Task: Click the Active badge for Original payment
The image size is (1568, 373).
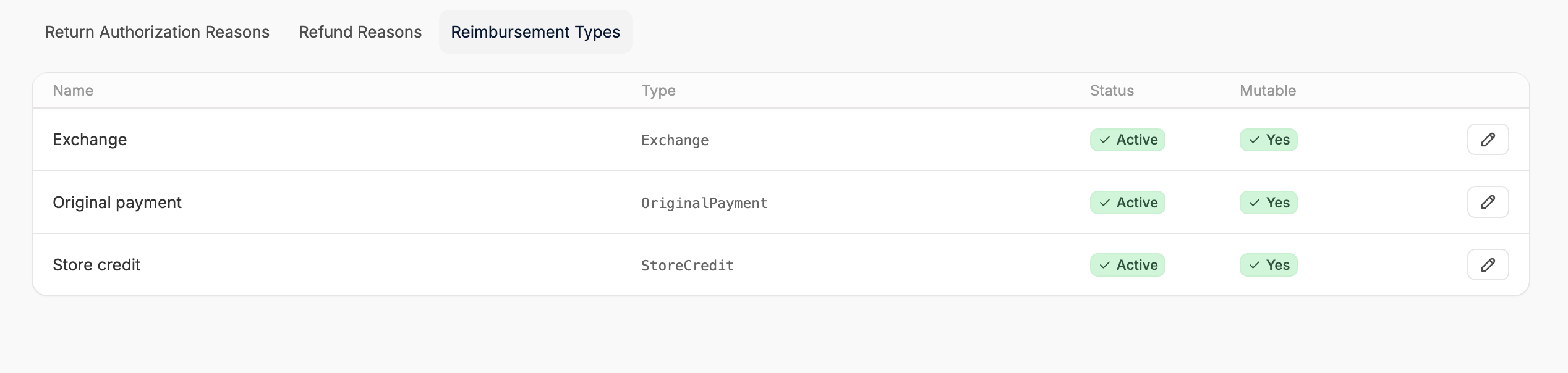Action: point(1127,203)
